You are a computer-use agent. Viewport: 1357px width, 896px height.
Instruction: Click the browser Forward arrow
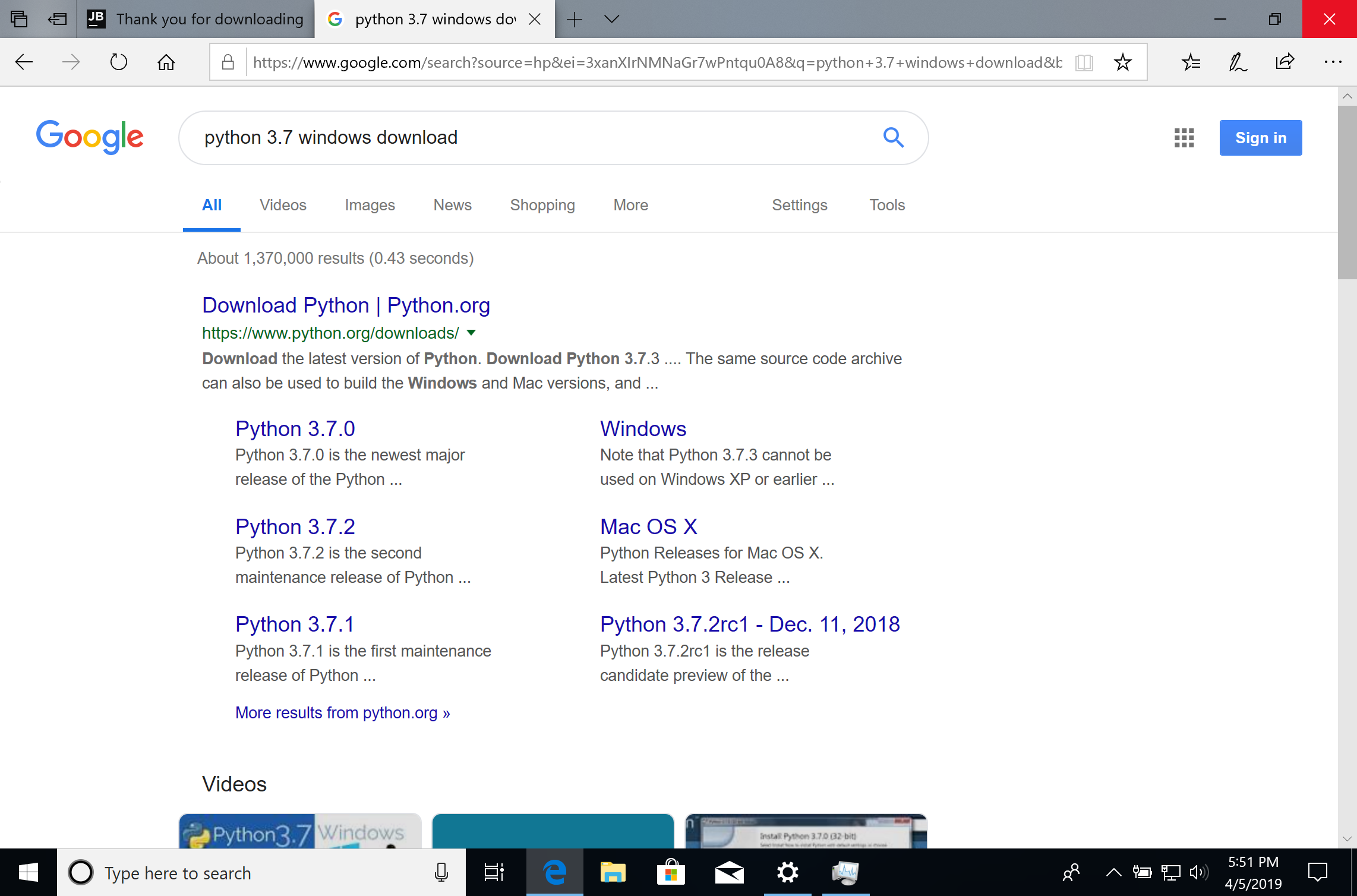71,62
